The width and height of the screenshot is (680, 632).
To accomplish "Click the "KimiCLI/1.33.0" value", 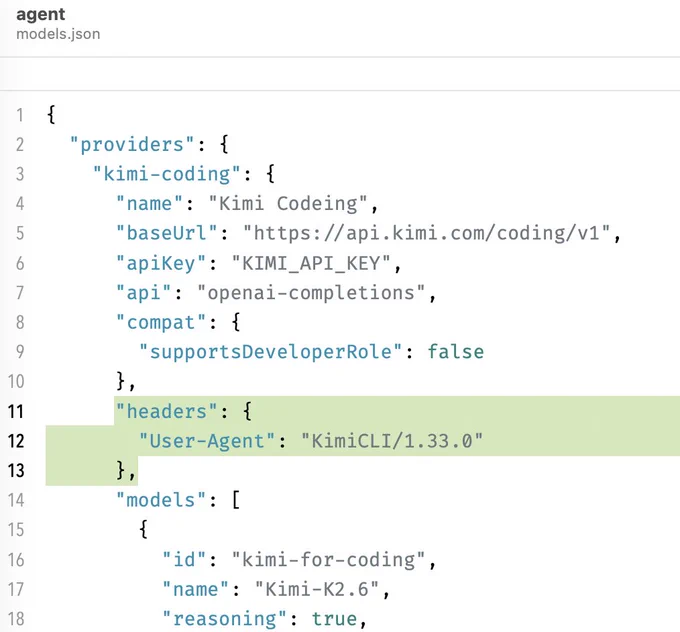I will pyautogui.click(x=392, y=441).
